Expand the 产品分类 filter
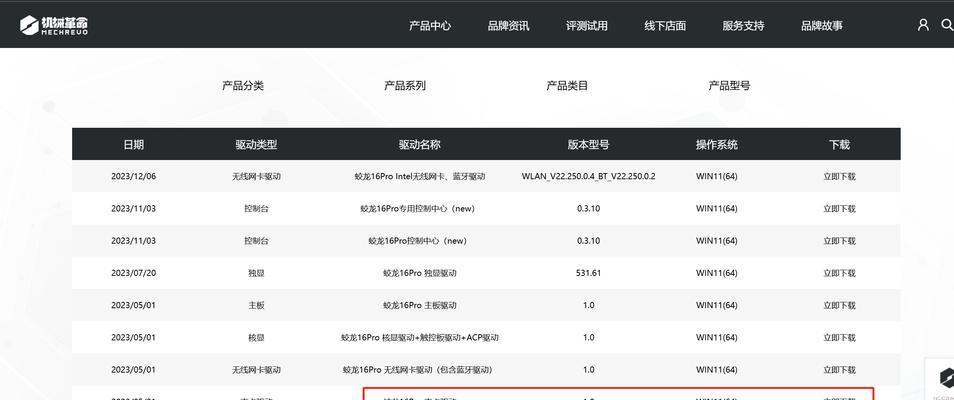954x400 pixels. pos(243,85)
